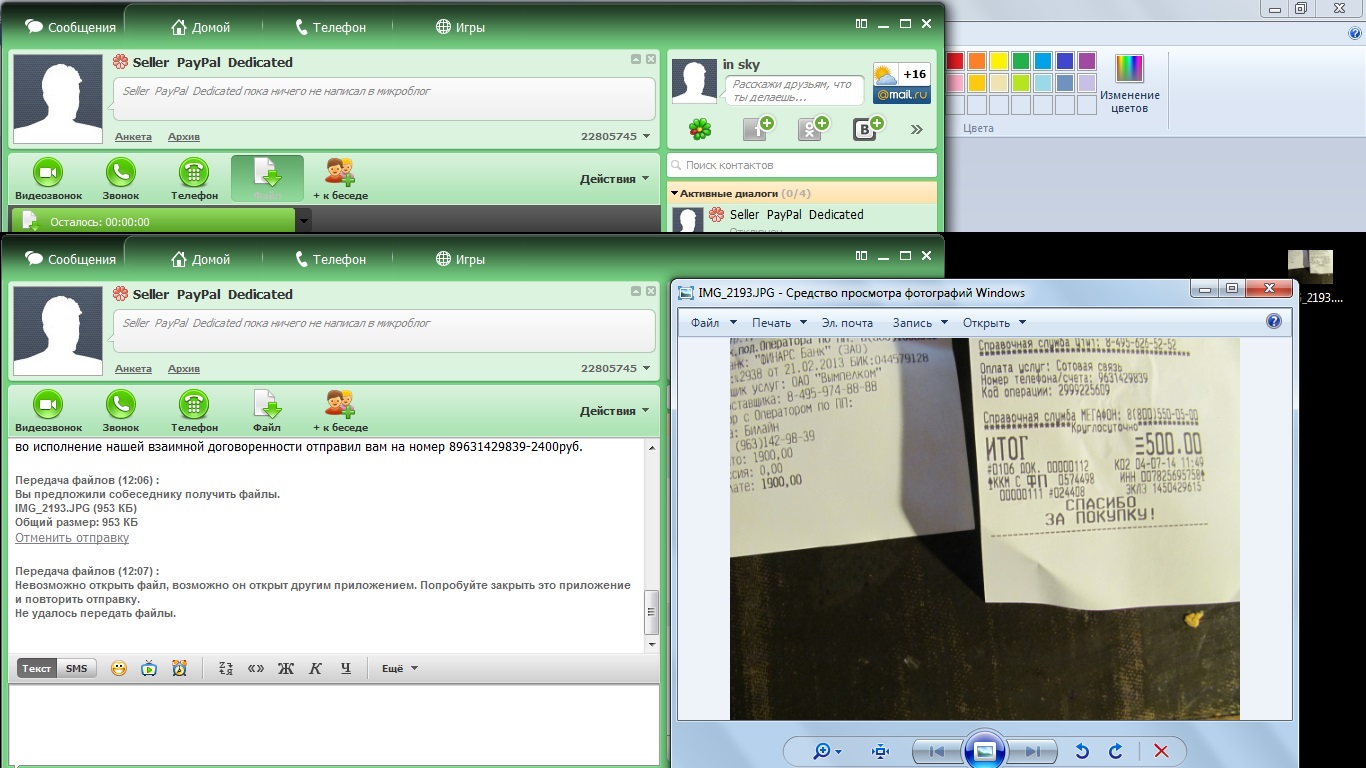Delete the photo with the red X
Viewport: 1366px width, 768px height.
tap(1161, 751)
